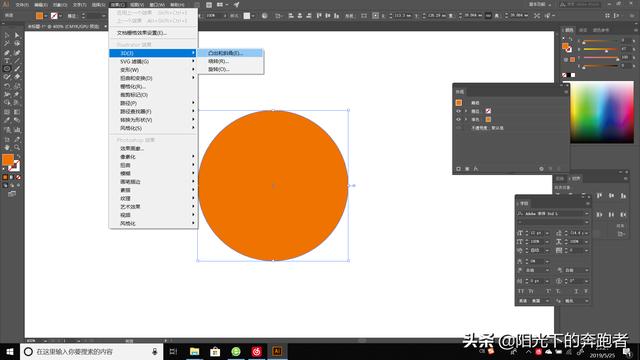The width and height of the screenshot is (640, 360).
Task: Select the Paintbrush tool
Action: 17,69
